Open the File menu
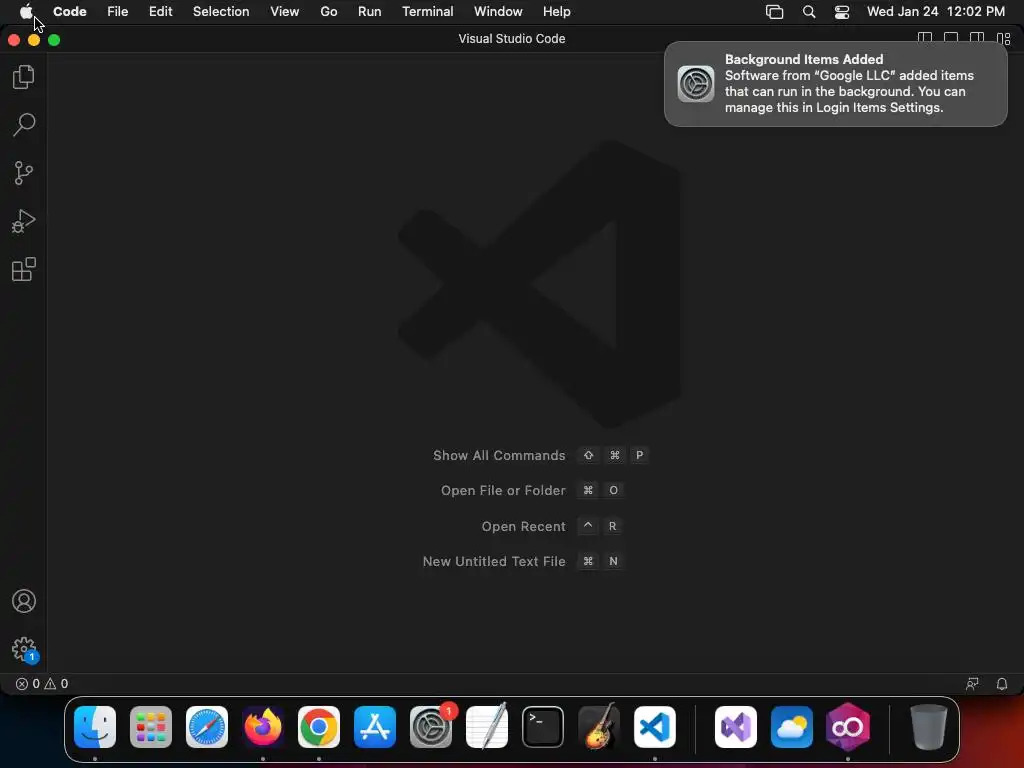The width and height of the screenshot is (1024, 768). (x=118, y=12)
